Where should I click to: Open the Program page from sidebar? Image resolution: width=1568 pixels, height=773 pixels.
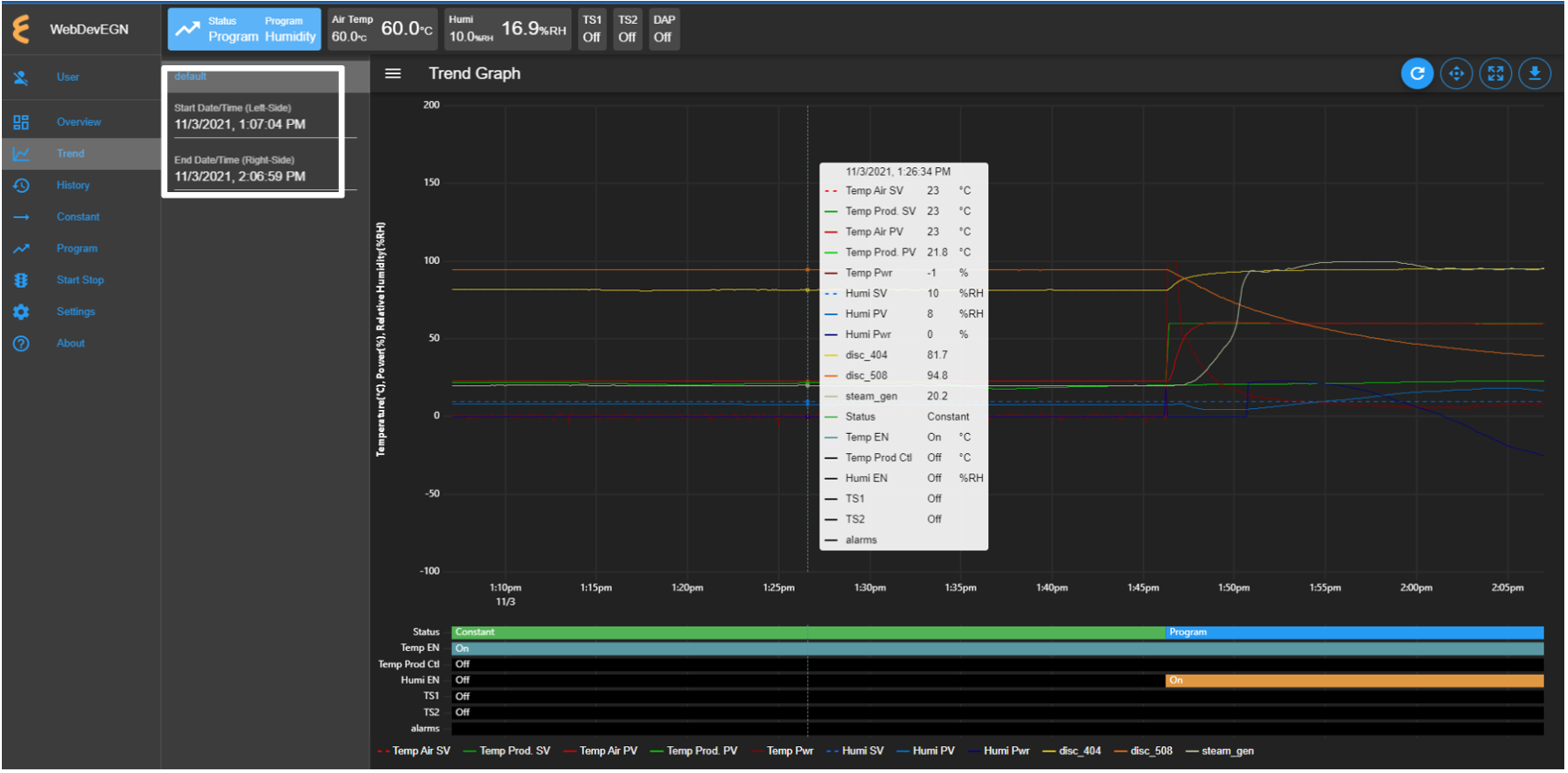pyautogui.click(x=77, y=248)
